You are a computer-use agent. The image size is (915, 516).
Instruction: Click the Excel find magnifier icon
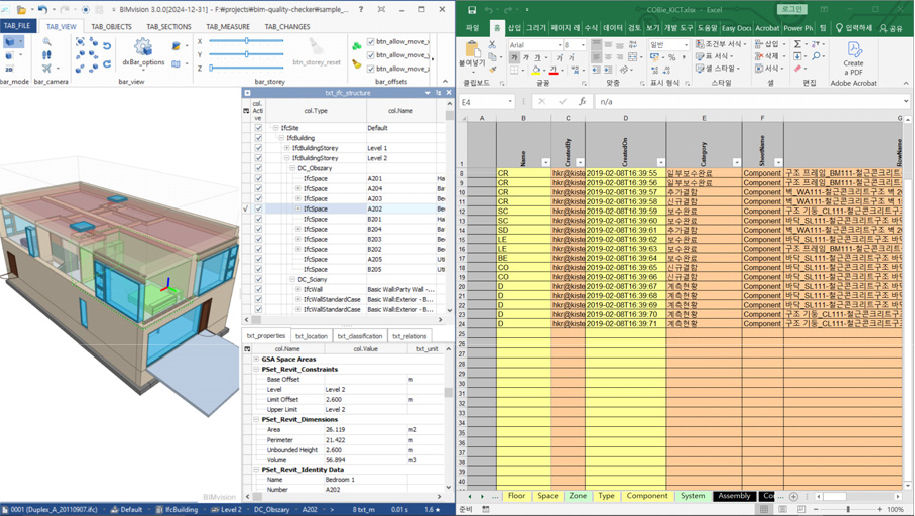pos(815,56)
